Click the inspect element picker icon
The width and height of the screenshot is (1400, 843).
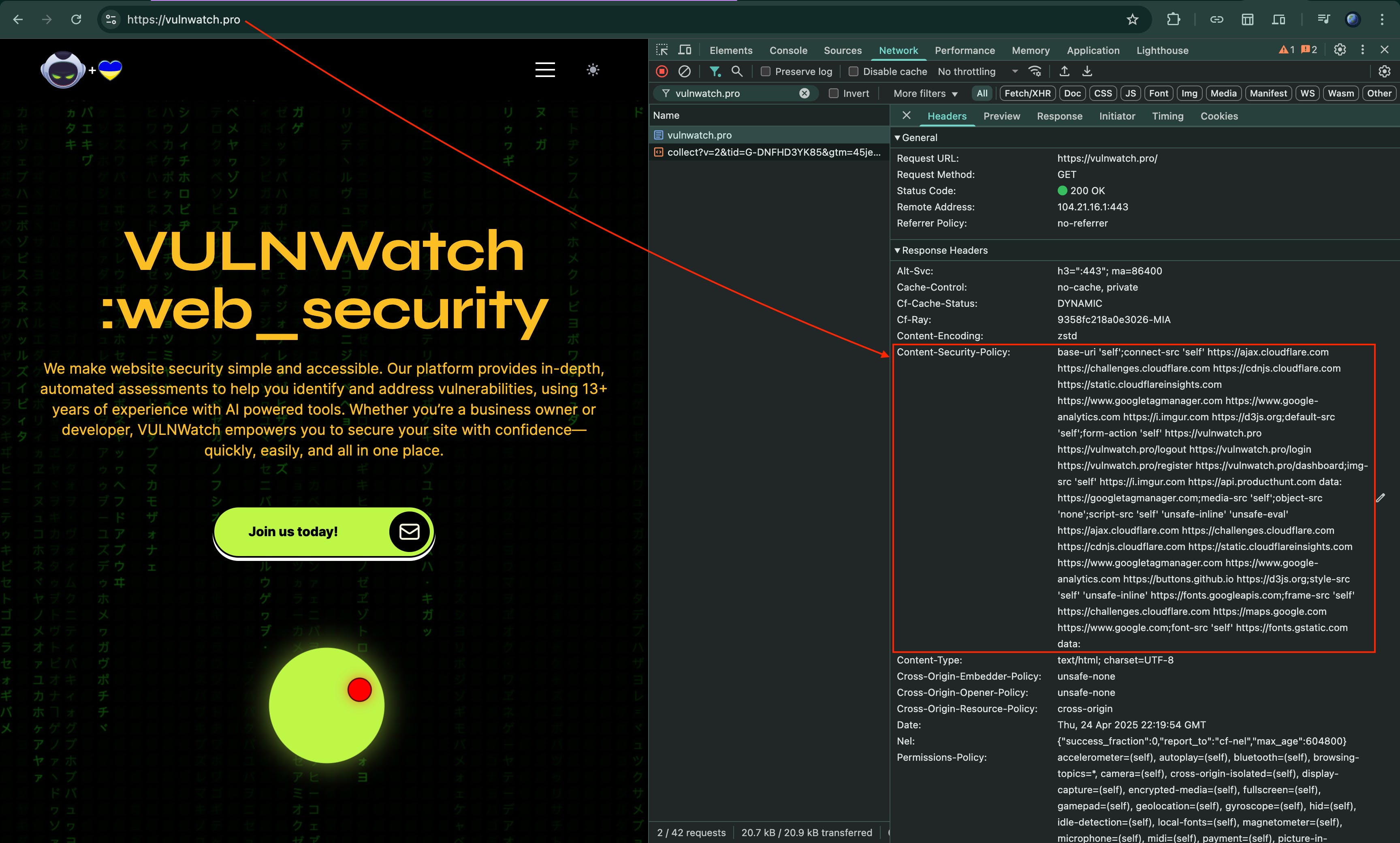click(x=662, y=50)
